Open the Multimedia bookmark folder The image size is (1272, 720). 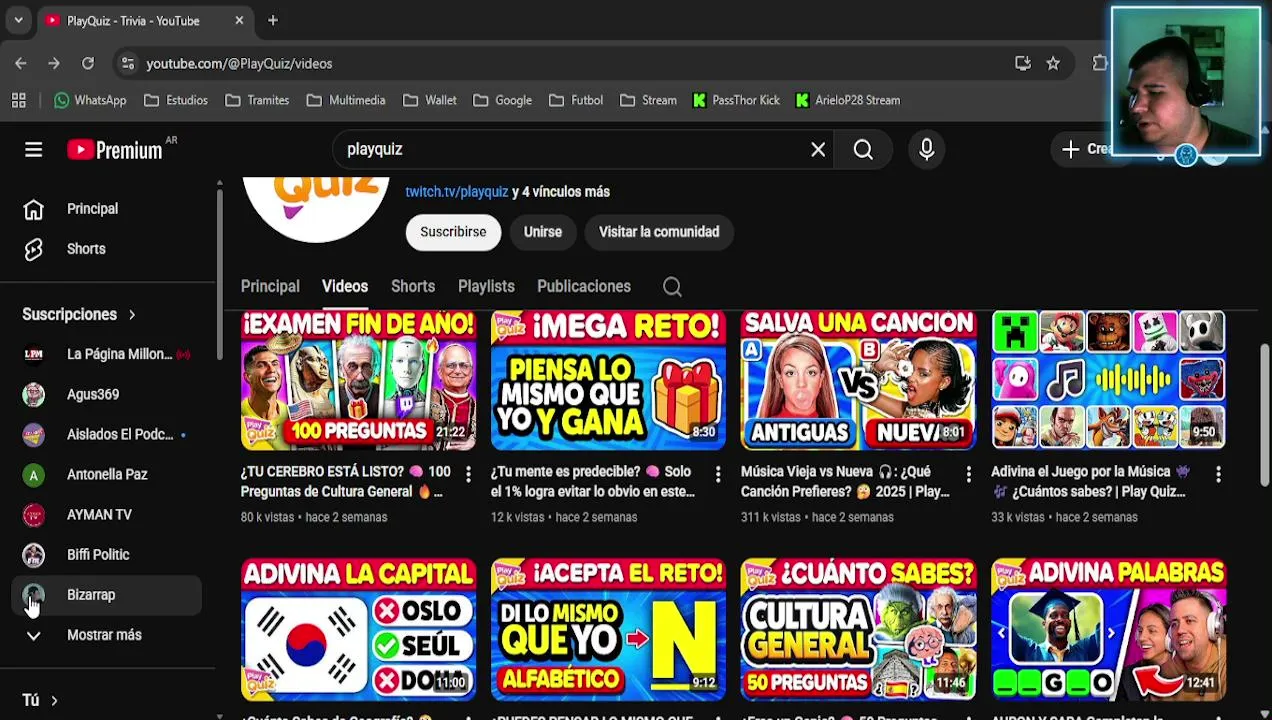(346, 100)
